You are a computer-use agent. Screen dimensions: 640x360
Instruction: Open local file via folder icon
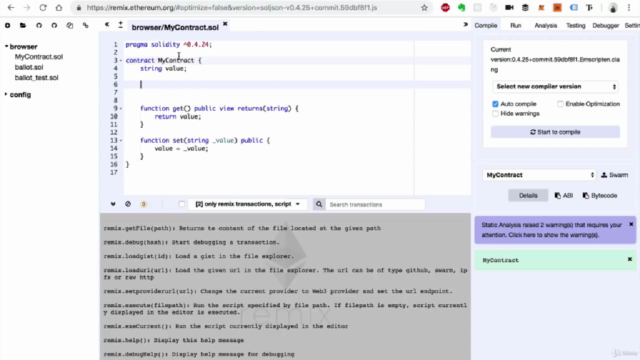[x=23, y=25]
